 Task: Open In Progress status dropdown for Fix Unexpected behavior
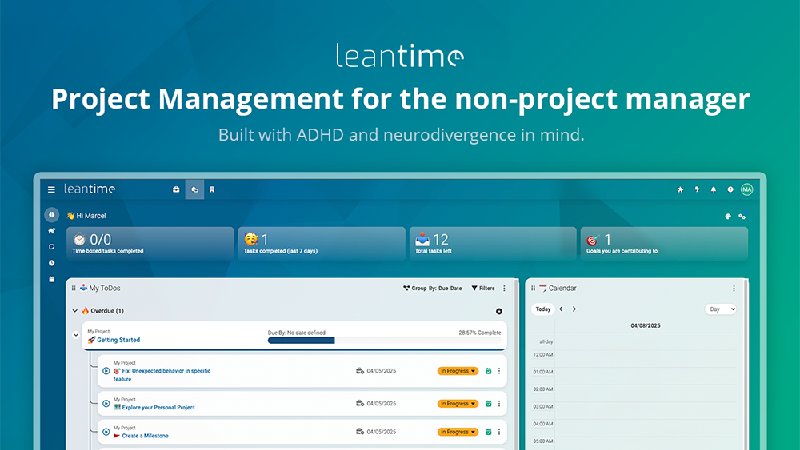pyautogui.click(x=458, y=371)
